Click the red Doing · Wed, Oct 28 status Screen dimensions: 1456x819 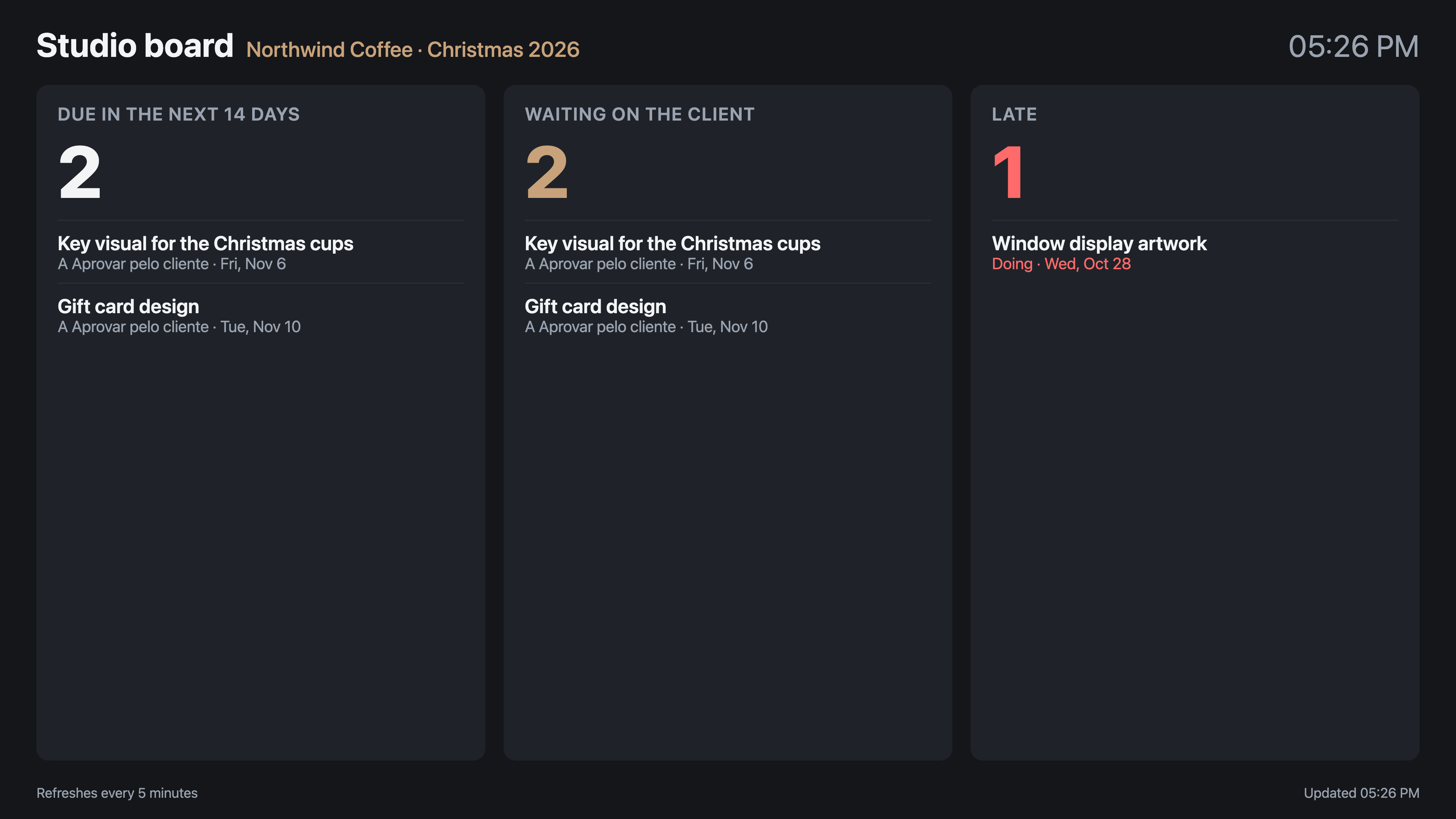pos(1061,264)
